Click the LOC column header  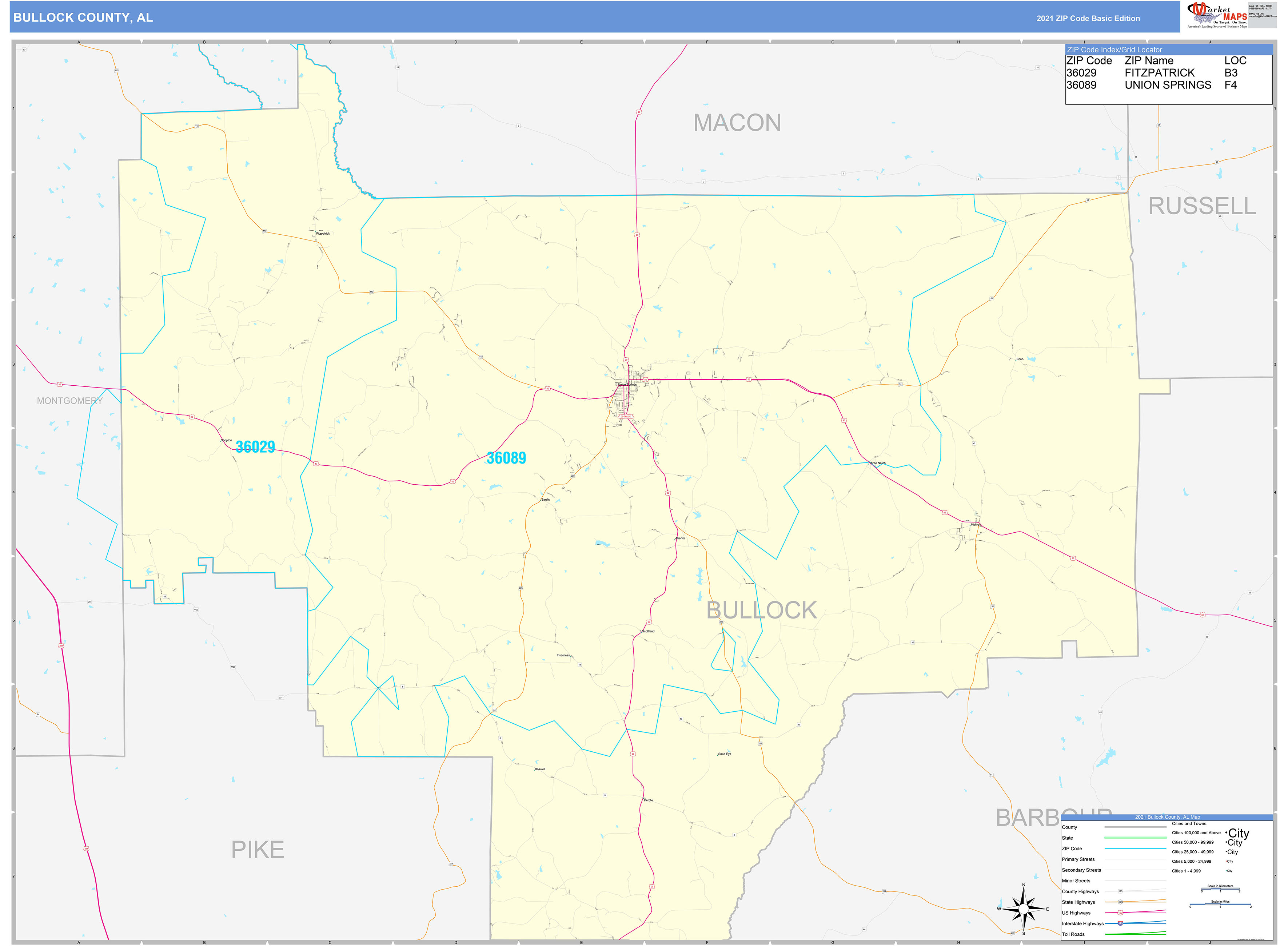point(1235,61)
